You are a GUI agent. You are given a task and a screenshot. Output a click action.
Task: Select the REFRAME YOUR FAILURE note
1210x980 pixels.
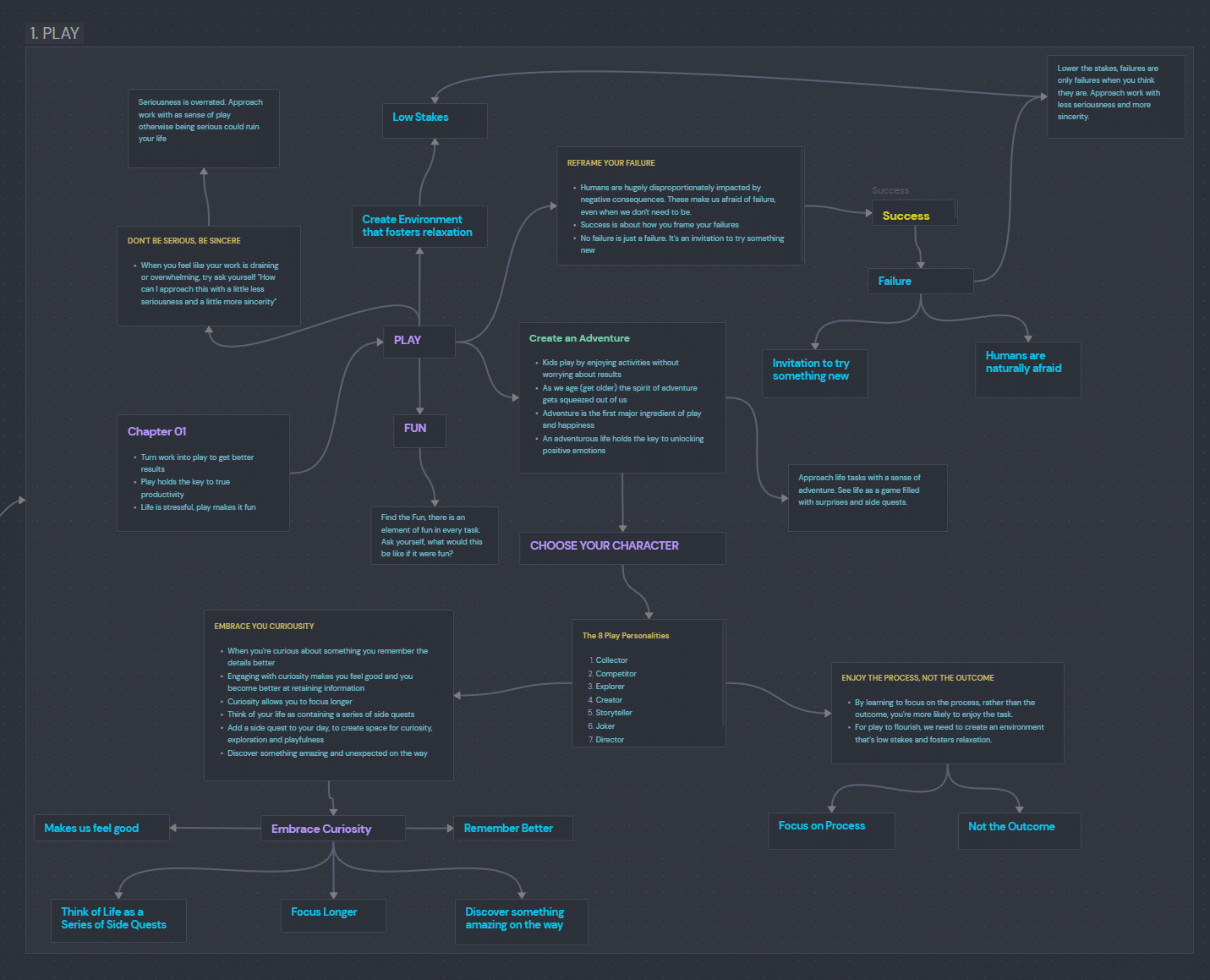(x=680, y=206)
